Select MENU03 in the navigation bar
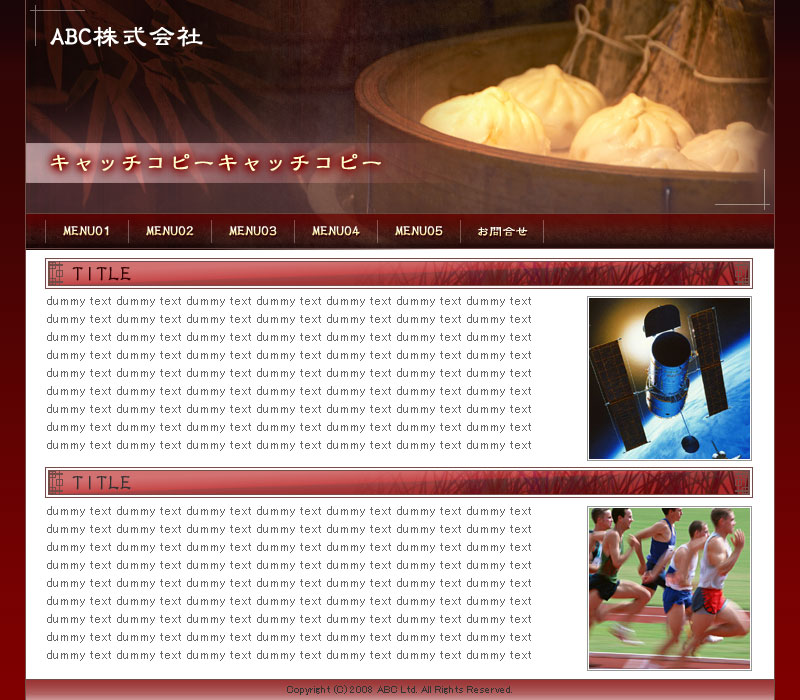Image resolution: width=800 pixels, height=700 pixels. [x=253, y=231]
